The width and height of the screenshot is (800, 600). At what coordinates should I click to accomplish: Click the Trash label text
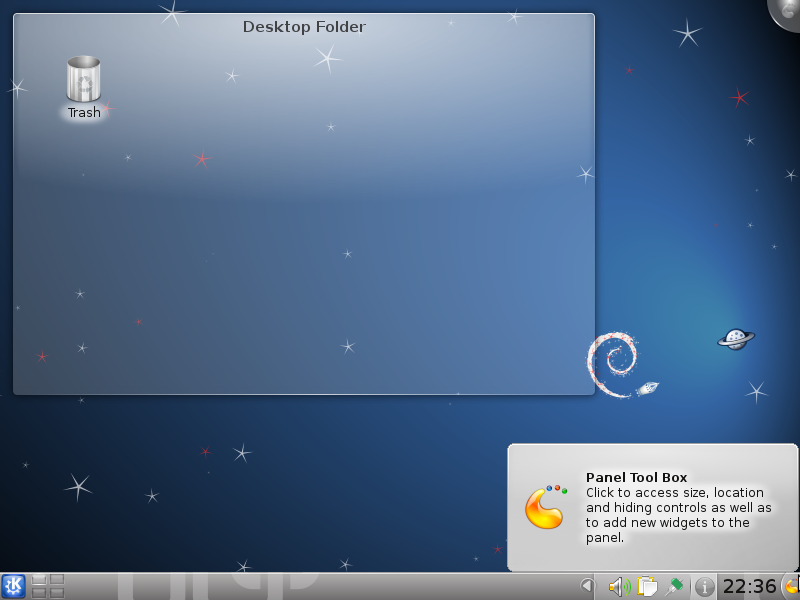click(x=84, y=112)
